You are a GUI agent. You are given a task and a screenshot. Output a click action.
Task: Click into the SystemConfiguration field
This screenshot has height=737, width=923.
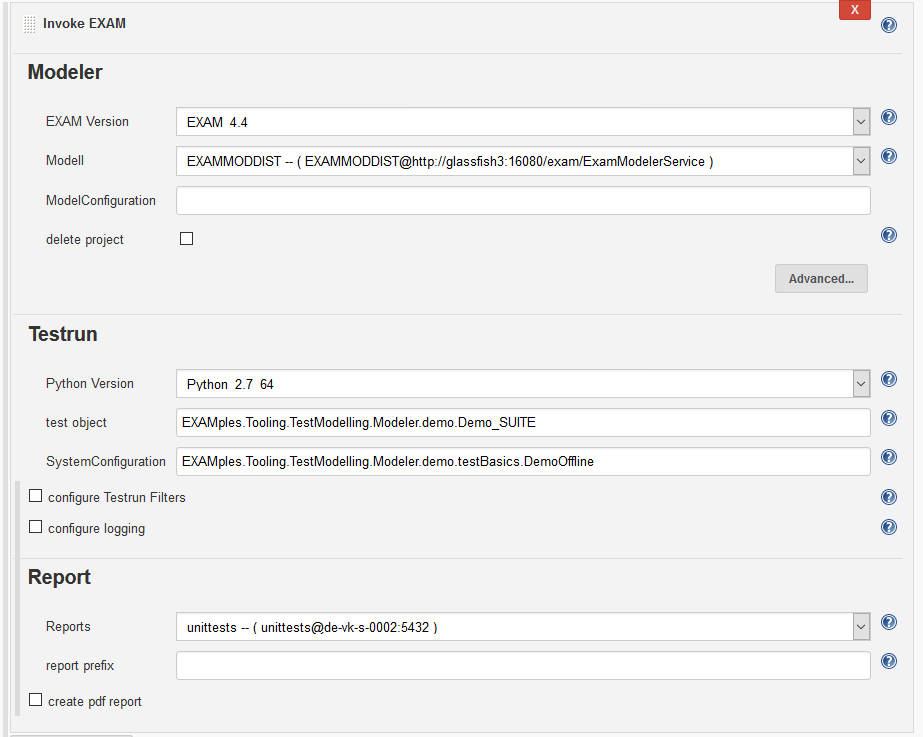click(x=523, y=462)
